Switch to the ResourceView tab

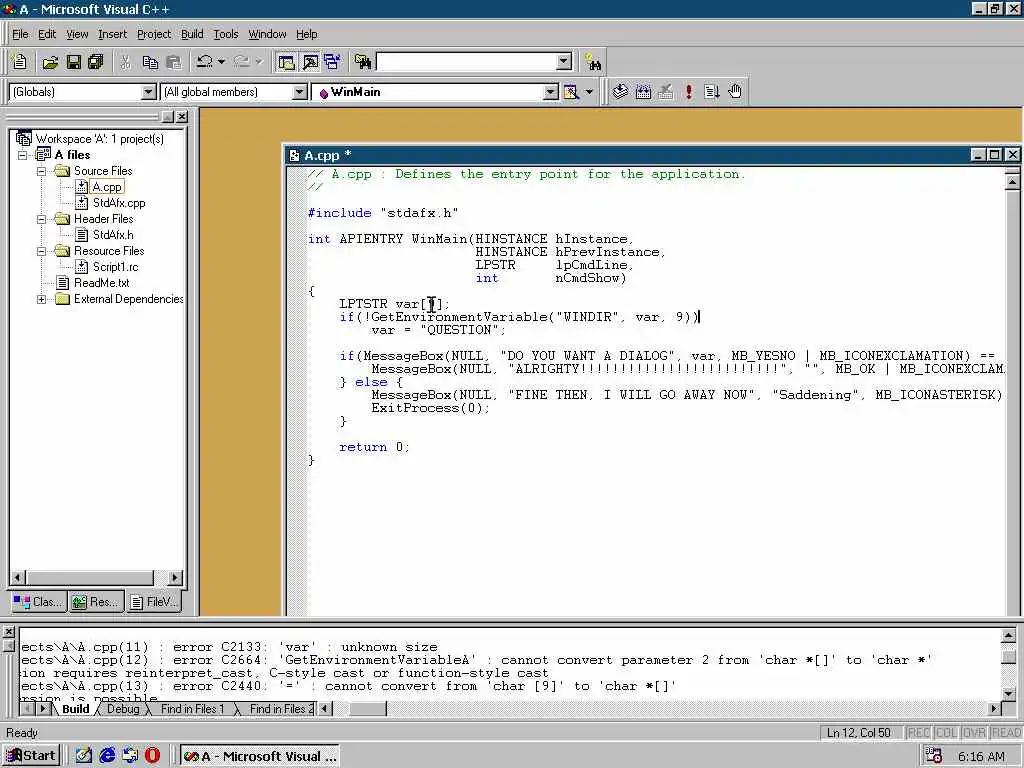click(x=95, y=601)
